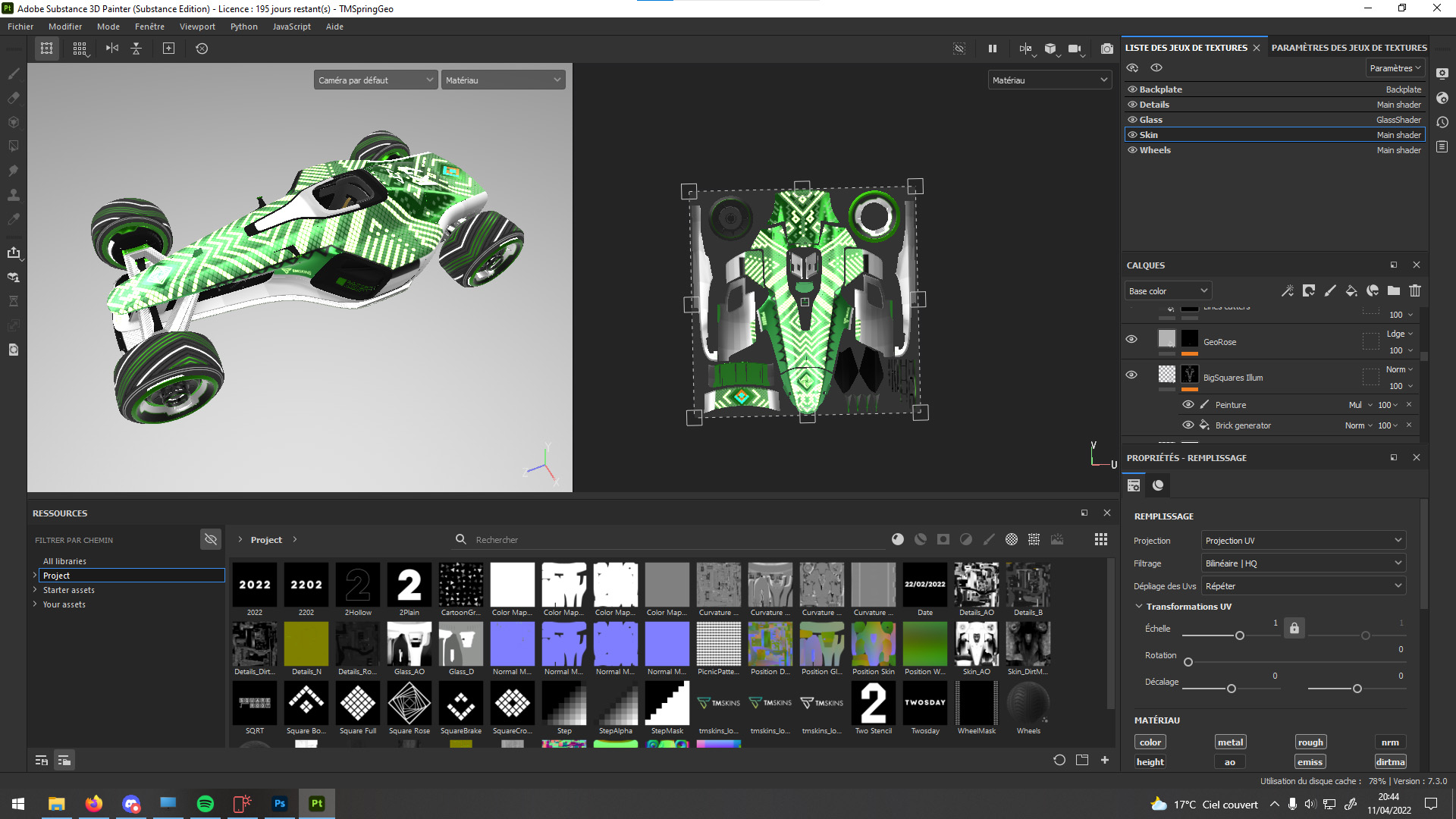Switch to Paramètres des jeux de textures tab
The image size is (1456, 819).
click(1349, 48)
